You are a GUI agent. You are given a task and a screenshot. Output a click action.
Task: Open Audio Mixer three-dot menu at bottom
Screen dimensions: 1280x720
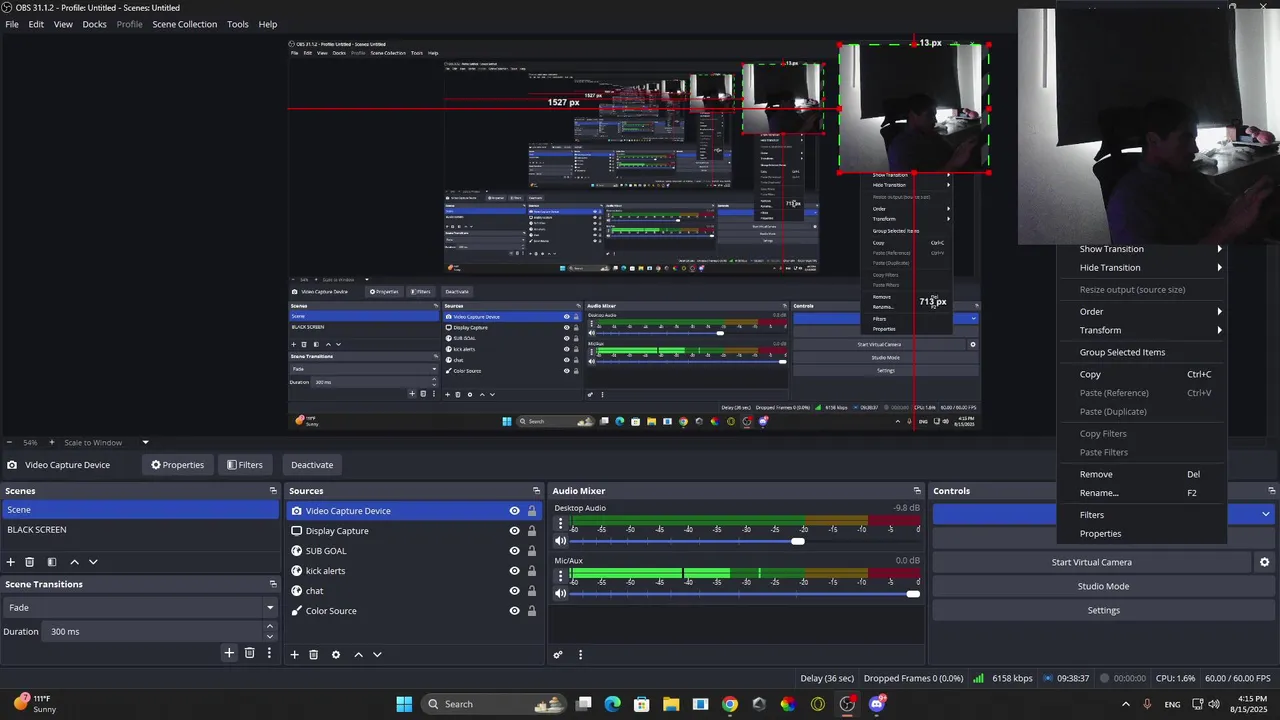[580, 655]
